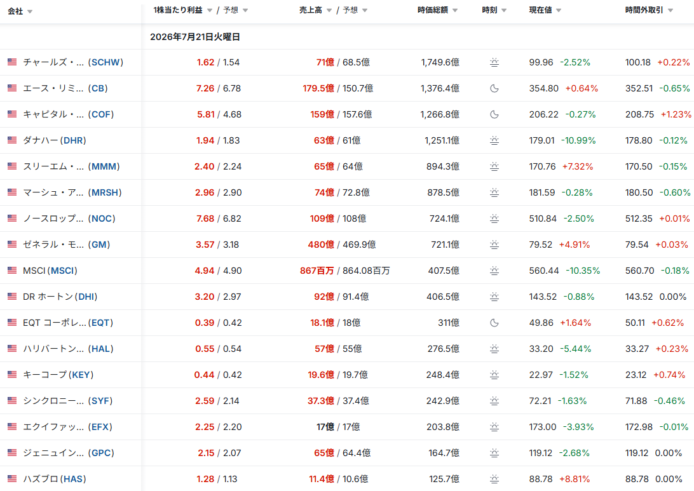Click the after-hours moon icon for COF
Image resolution: width=694 pixels, height=491 pixels.
[x=494, y=115]
